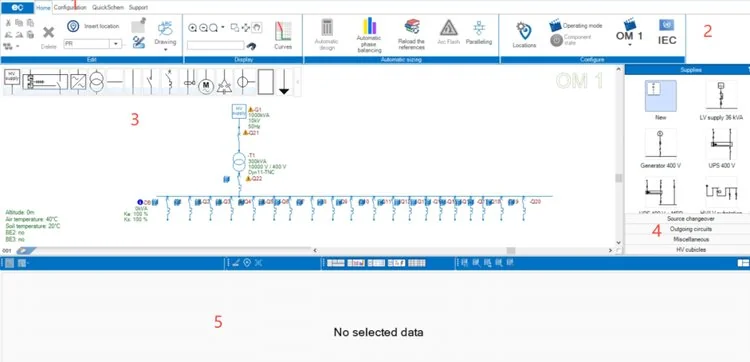Click the horizontal scrollbar left arrow

point(315,251)
